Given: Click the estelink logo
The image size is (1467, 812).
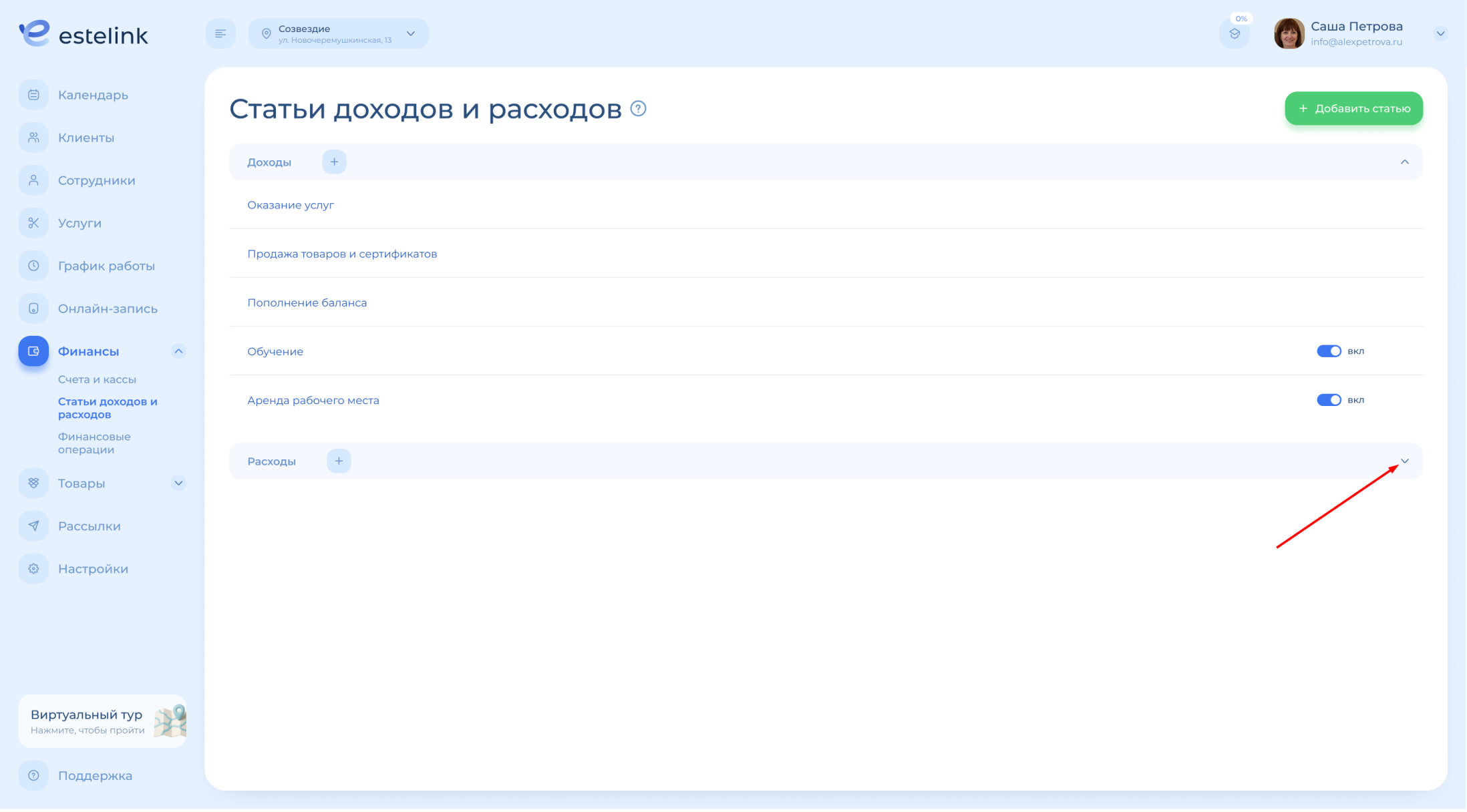Looking at the screenshot, I should click(x=84, y=34).
